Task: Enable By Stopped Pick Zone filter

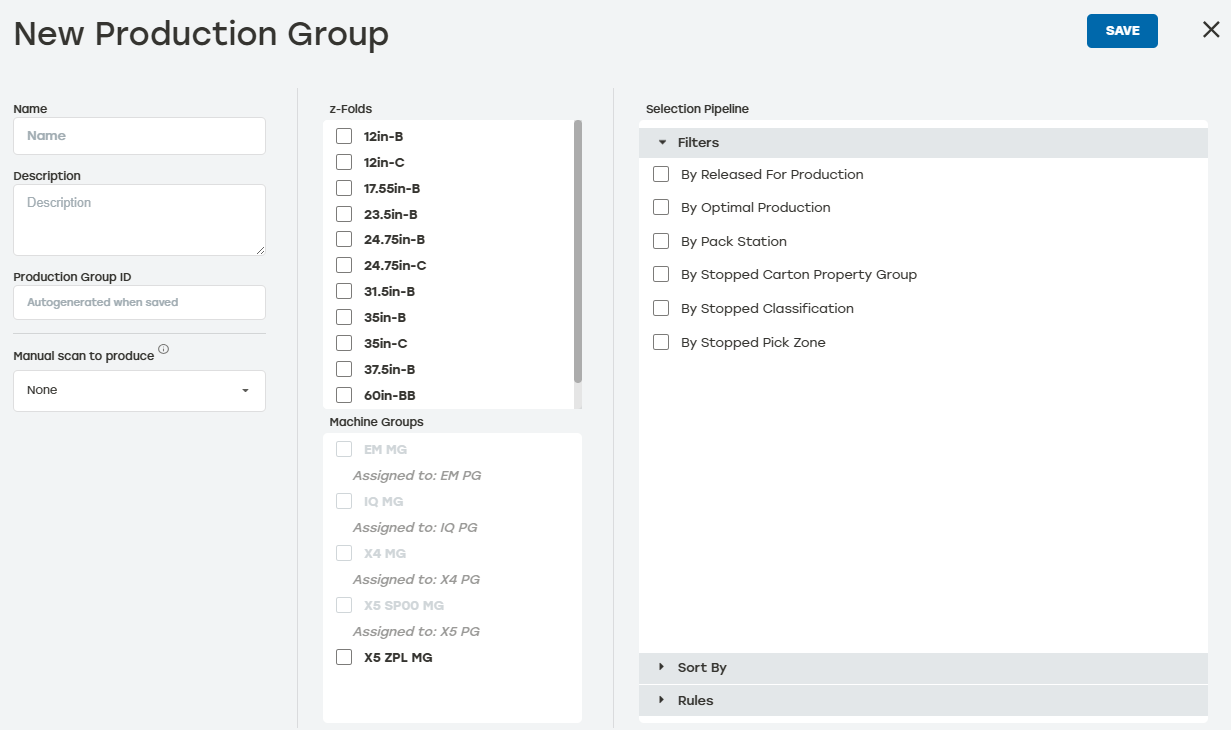Action: [661, 342]
